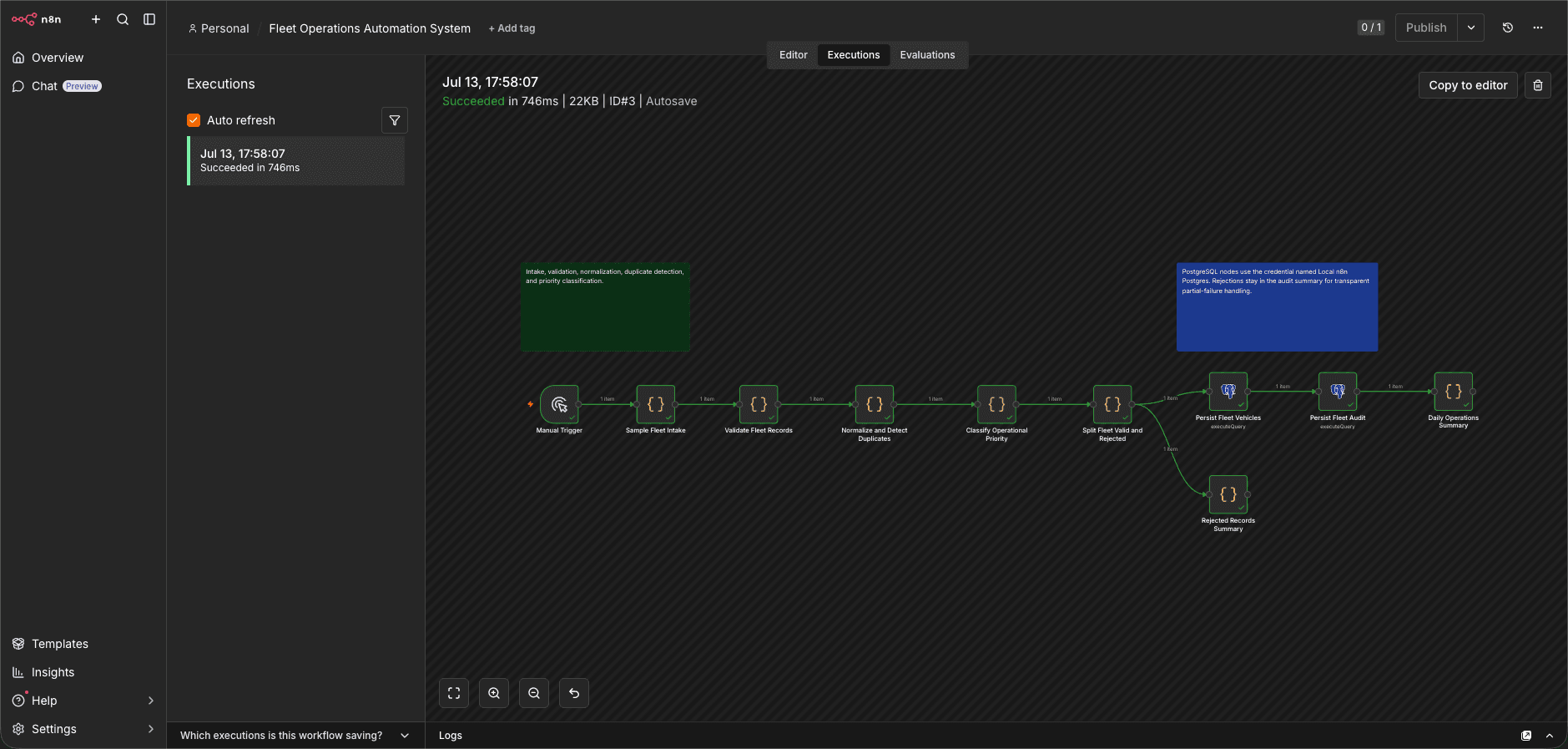This screenshot has width=1568, height=749.
Task: Open Personal project breadcrumb
Action: [219, 28]
